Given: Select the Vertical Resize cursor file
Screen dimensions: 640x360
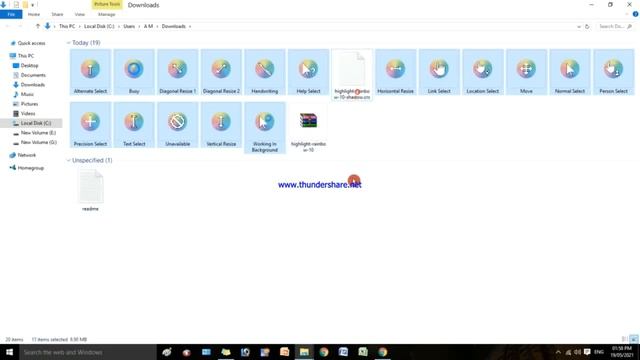Looking at the screenshot, I should (221, 125).
